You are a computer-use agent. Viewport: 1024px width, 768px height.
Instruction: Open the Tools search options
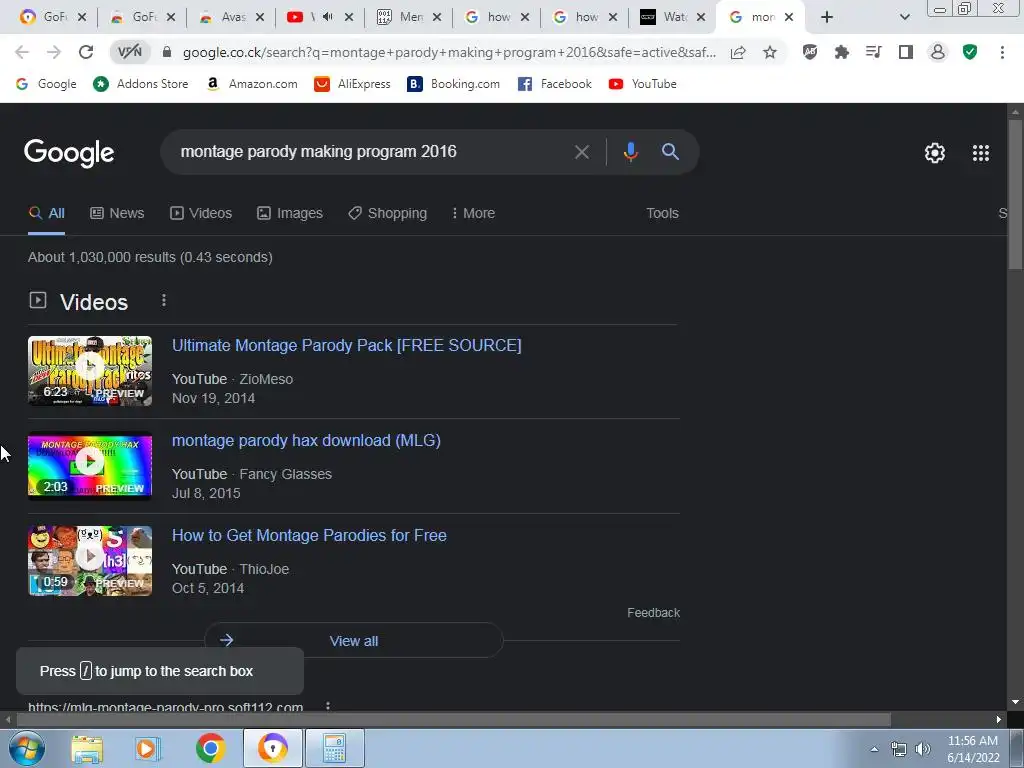pos(662,213)
